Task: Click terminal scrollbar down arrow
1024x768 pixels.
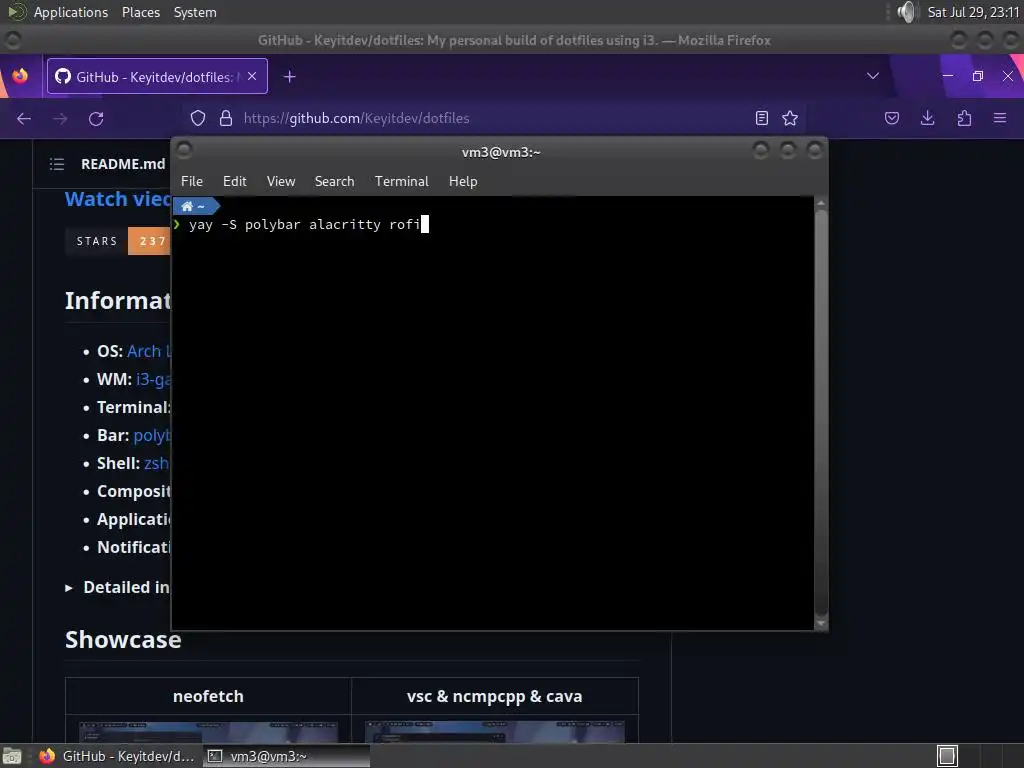Action: coord(821,624)
